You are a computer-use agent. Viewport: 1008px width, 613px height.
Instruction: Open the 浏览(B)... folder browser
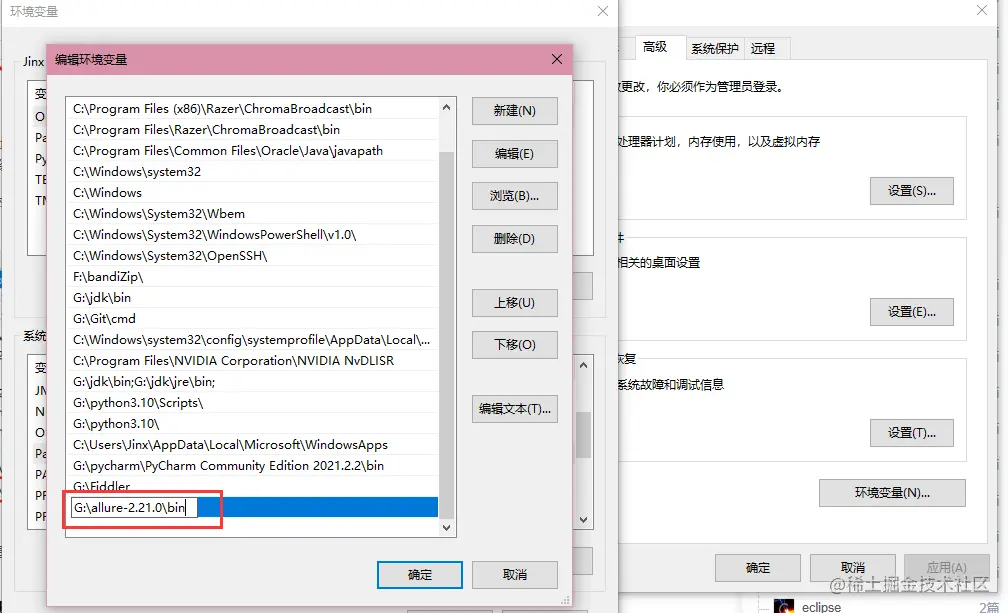tap(514, 196)
